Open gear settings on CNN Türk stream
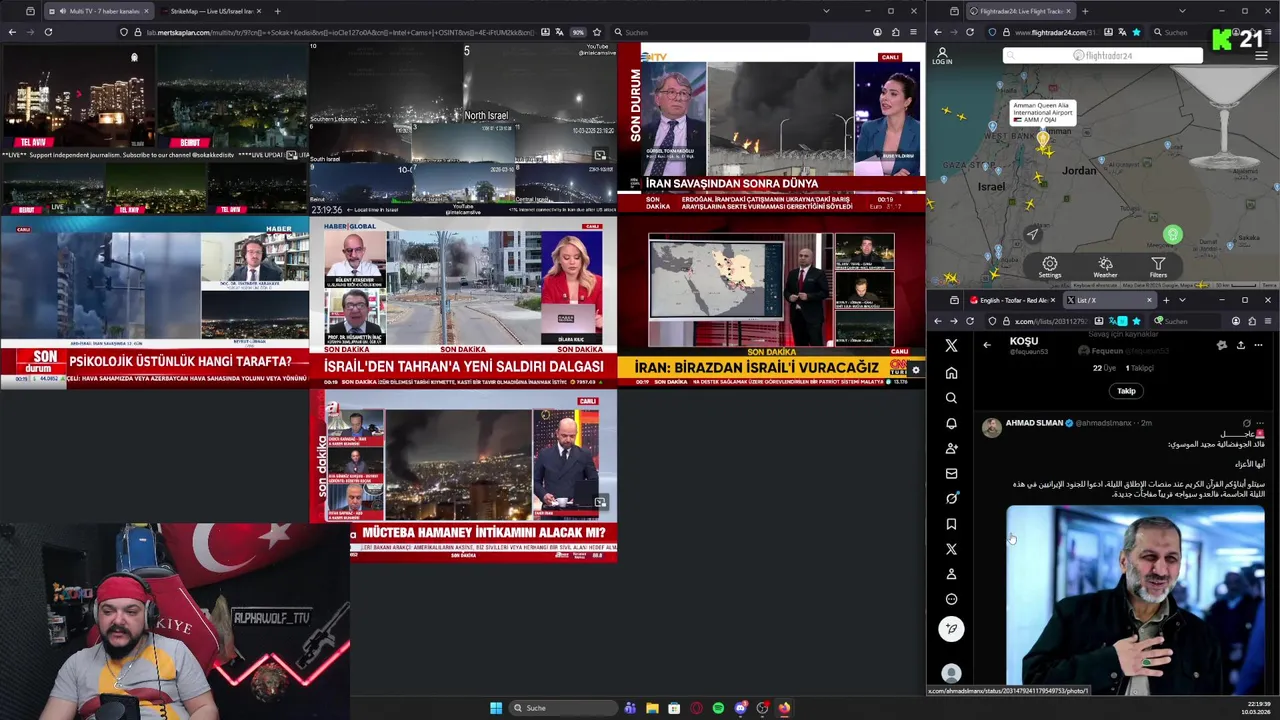The width and height of the screenshot is (1280, 720). (x=915, y=370)
